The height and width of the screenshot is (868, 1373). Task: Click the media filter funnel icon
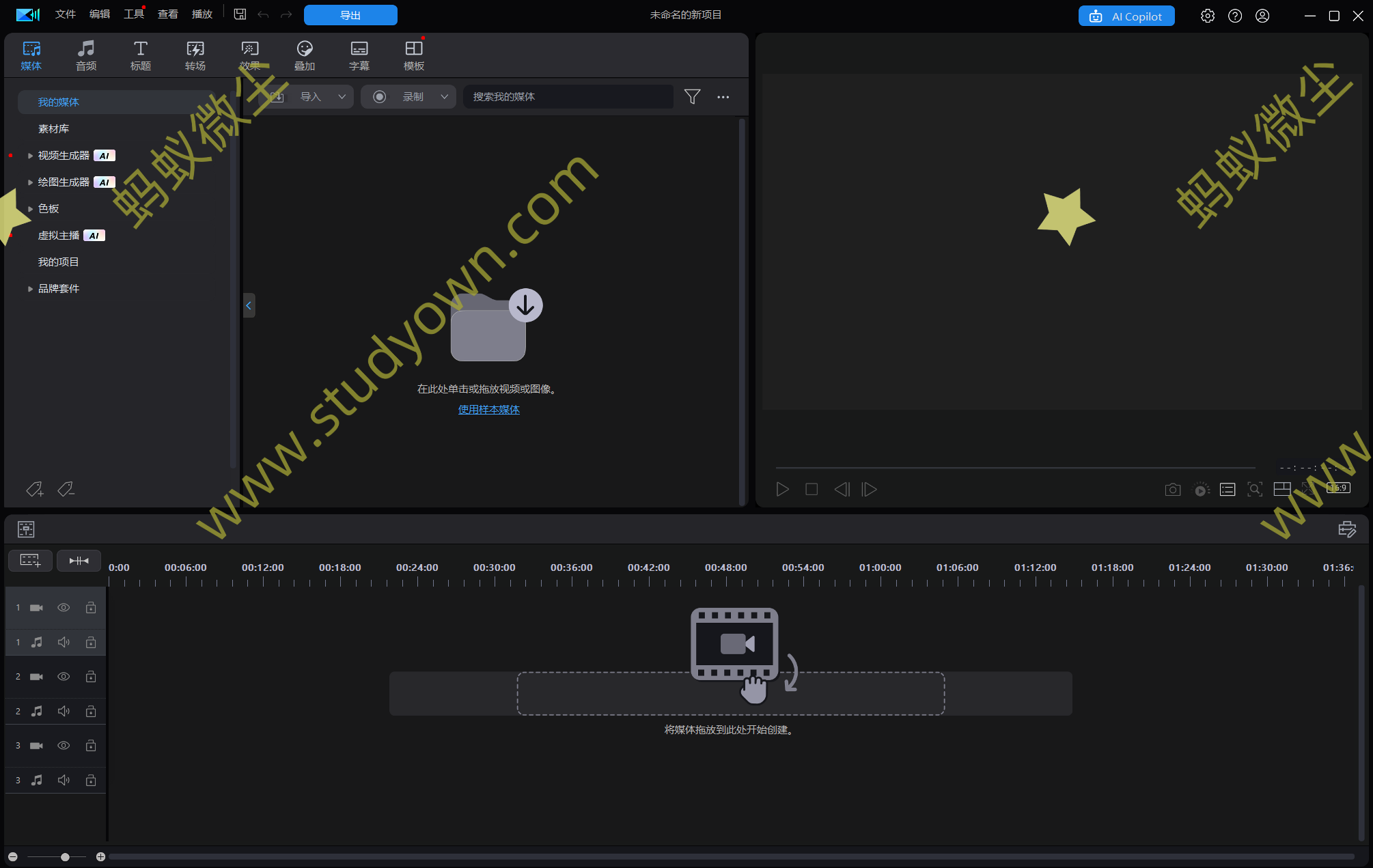pos(692,96)
